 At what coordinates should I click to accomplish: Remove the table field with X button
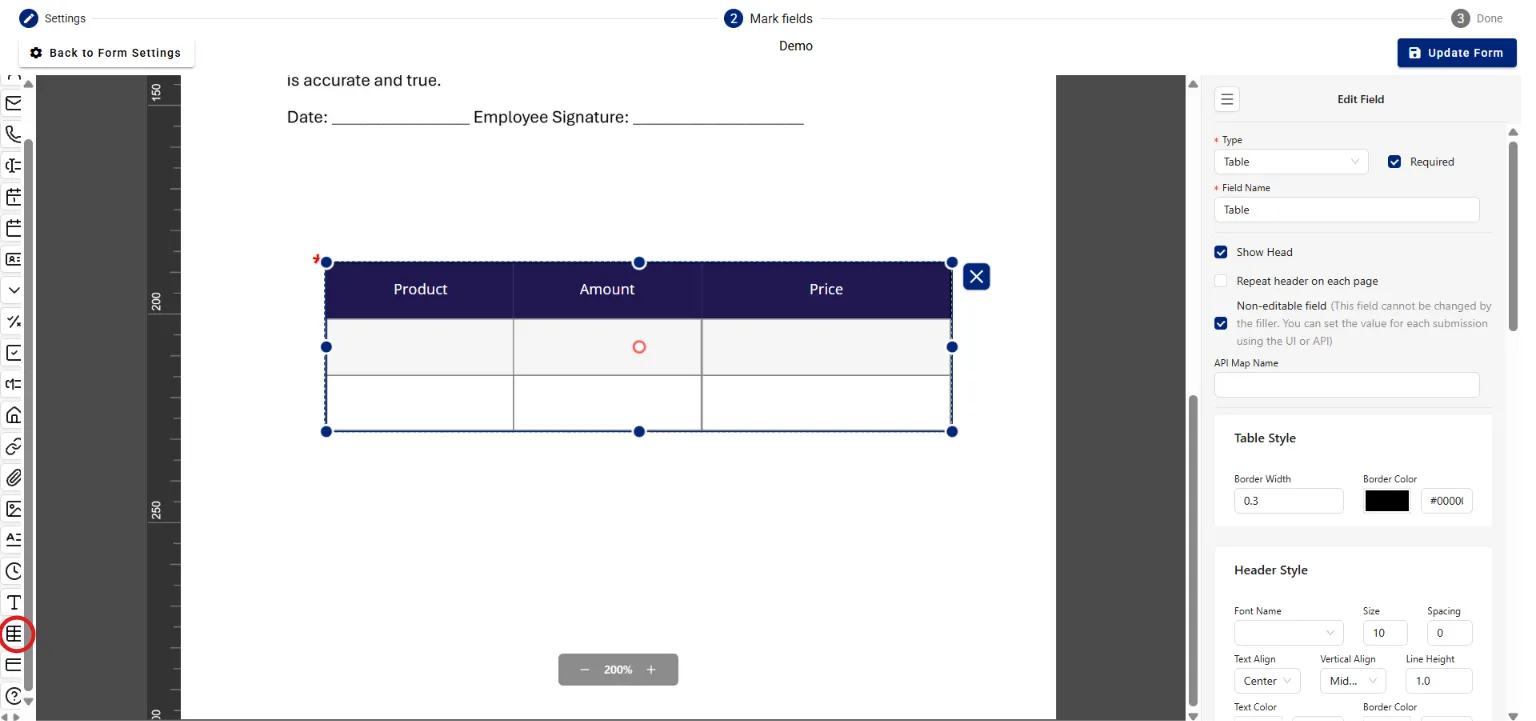tap(976, 276)
